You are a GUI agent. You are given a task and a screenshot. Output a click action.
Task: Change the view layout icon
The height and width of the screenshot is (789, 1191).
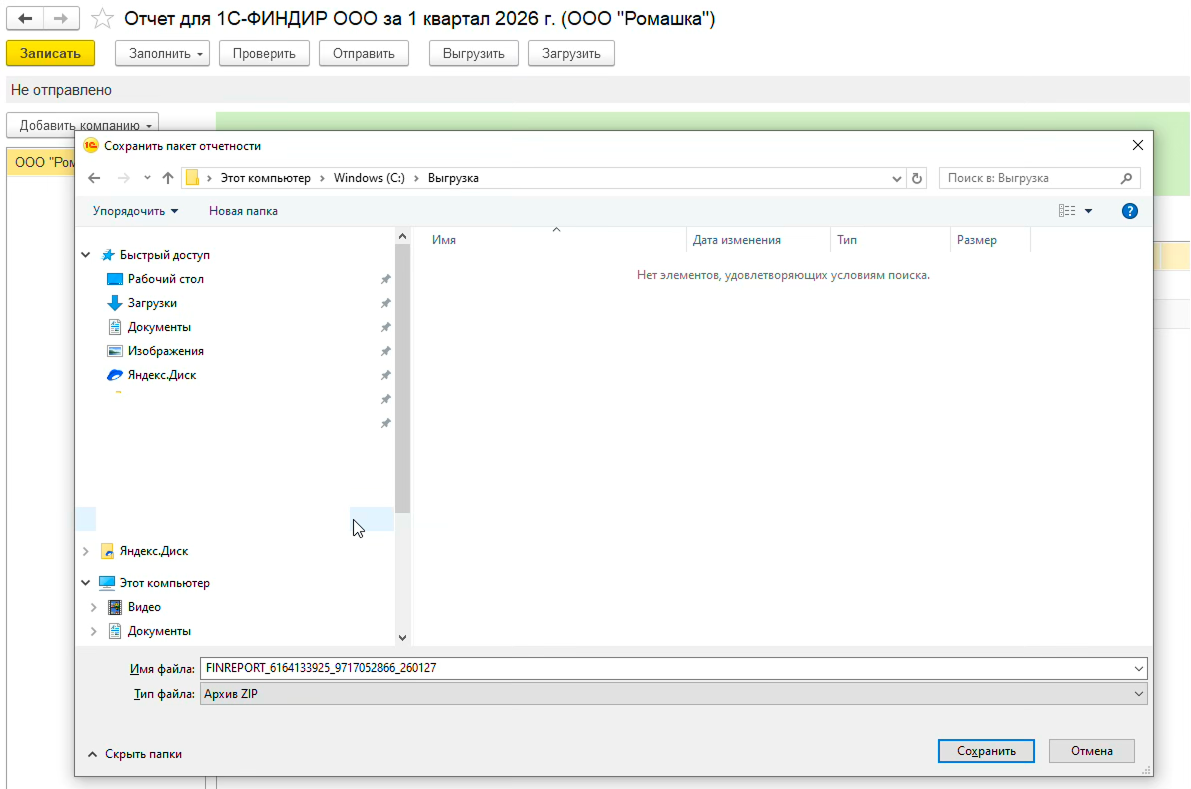[1067, 211]
